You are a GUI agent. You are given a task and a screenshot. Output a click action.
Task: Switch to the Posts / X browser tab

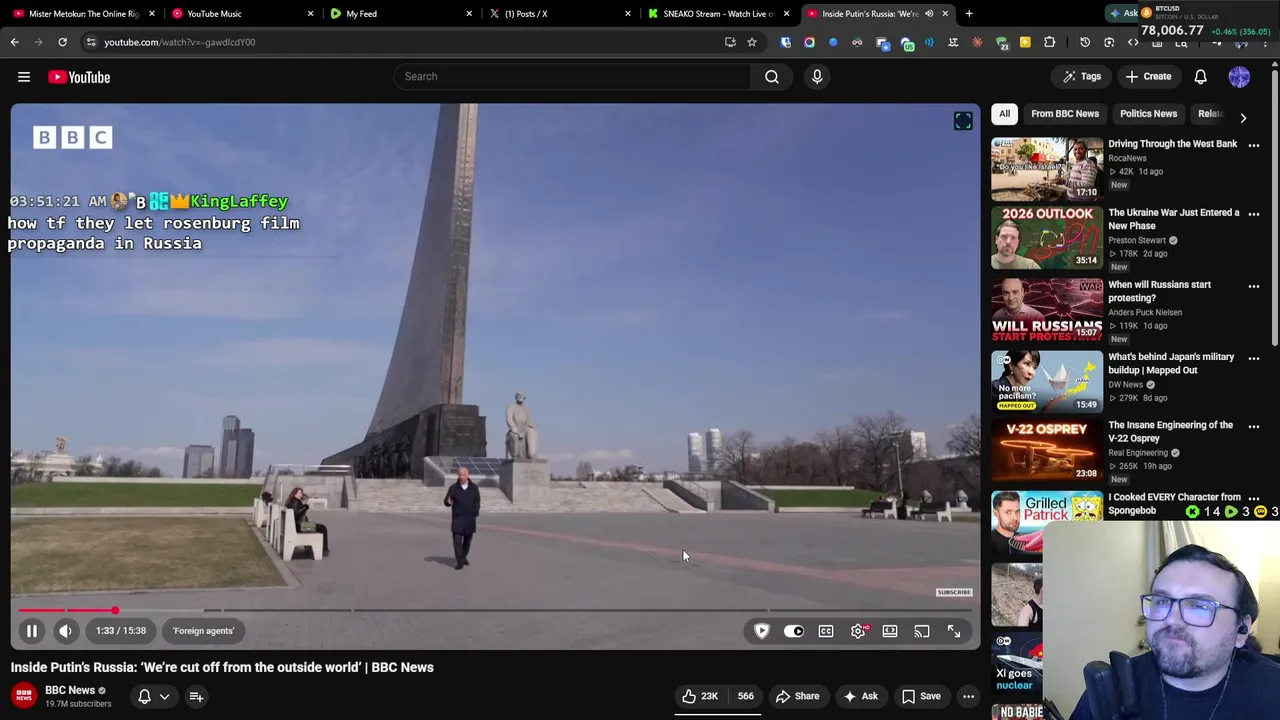point(558,13)
